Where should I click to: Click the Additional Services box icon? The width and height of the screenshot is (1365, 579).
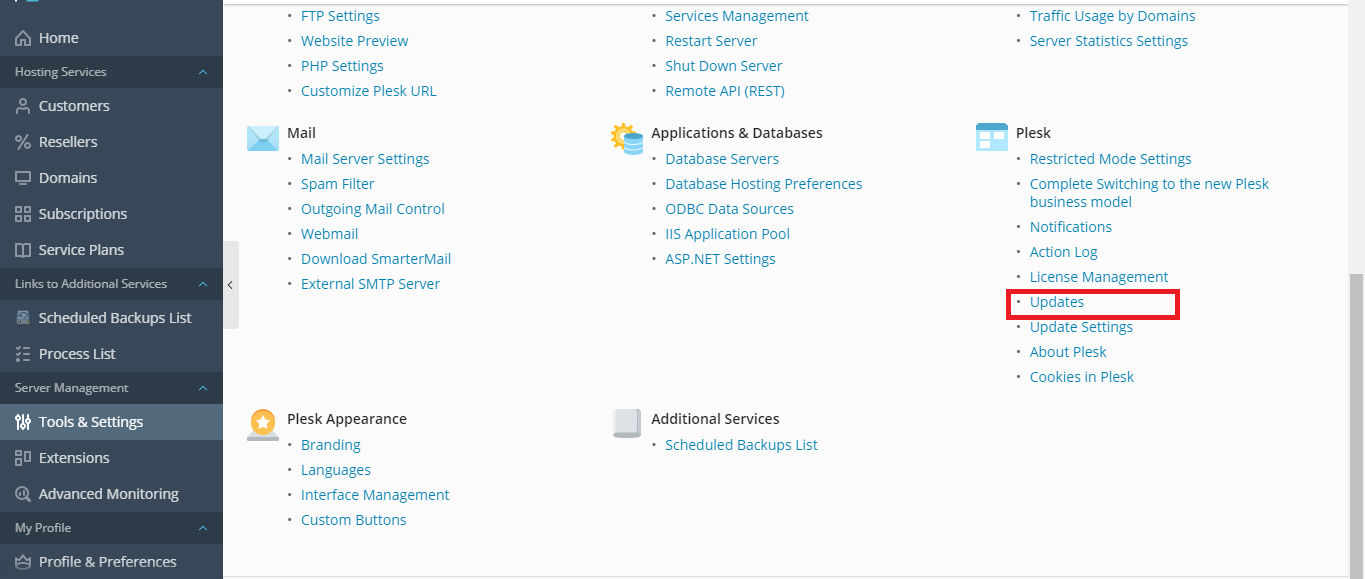point(627,423)
